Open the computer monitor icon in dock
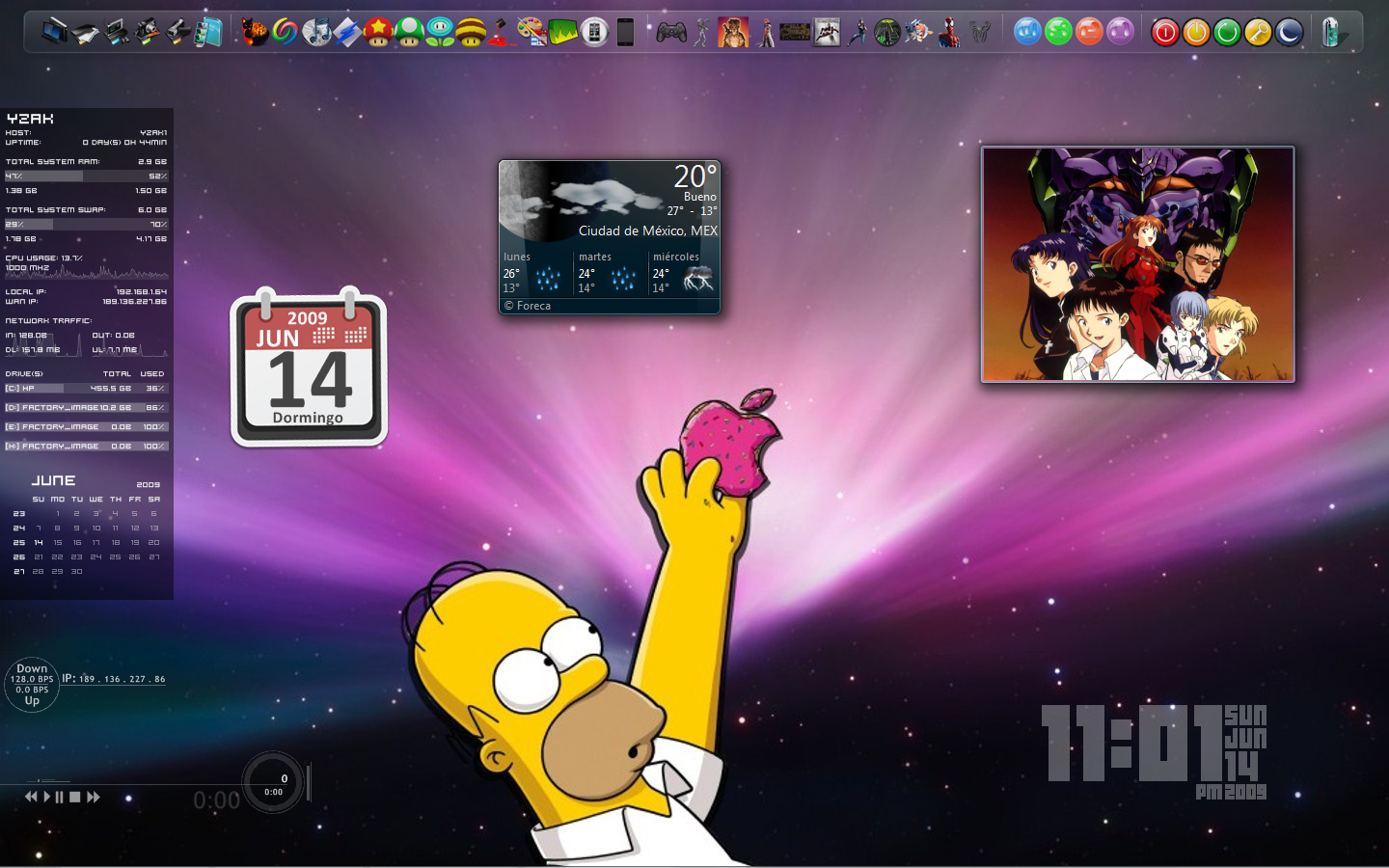 [55, 32]
